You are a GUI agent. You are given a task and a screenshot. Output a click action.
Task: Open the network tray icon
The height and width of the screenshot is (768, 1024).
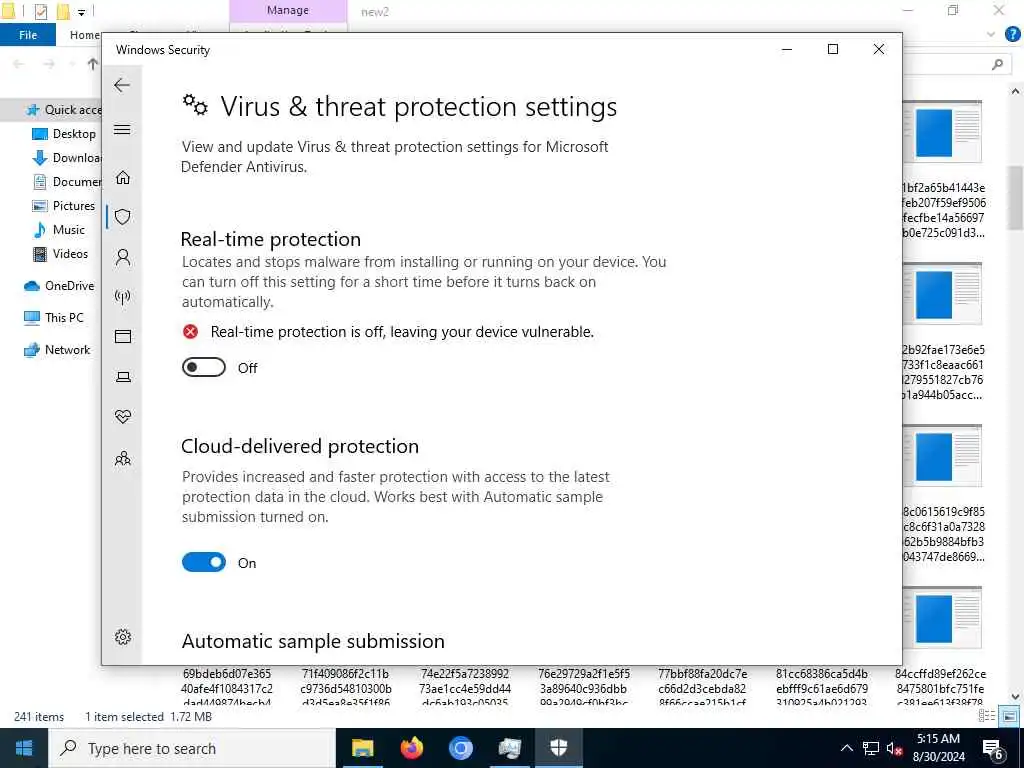(871, 748)
